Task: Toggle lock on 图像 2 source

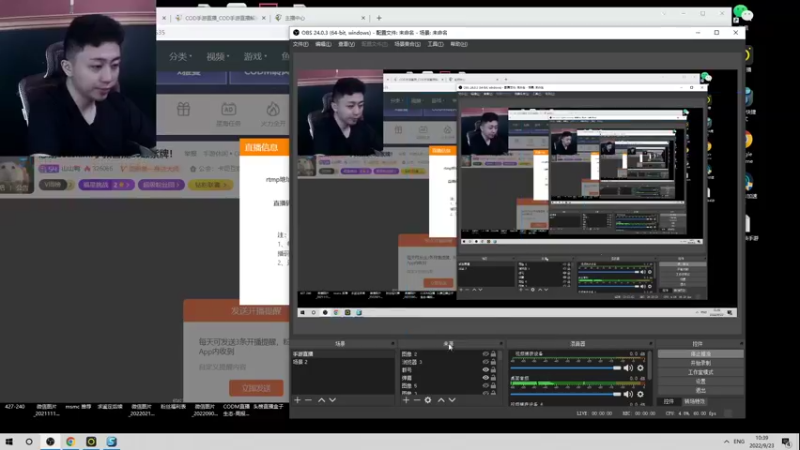Action: point(493,354)
